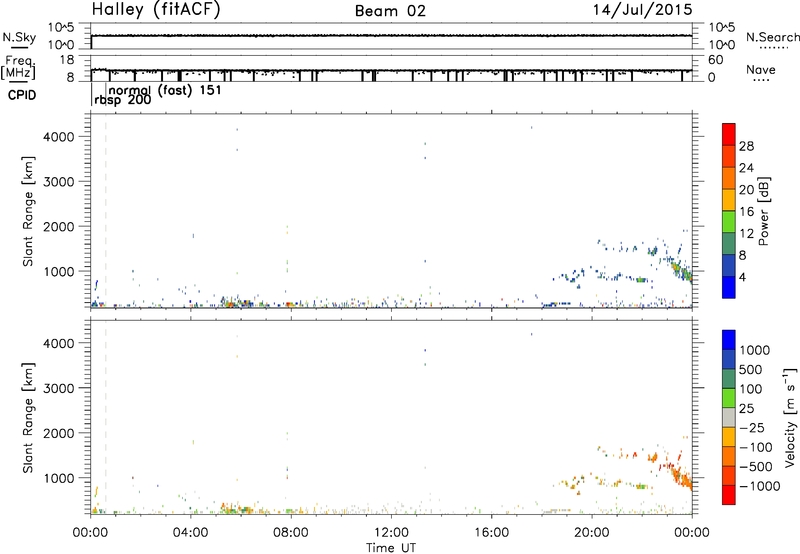The width and height of the screenshot is (800, 554).
Task: Click the orange velocity scatter cluster near 23:30 UT
Action: pyautogui.click(x=681, y=477)
